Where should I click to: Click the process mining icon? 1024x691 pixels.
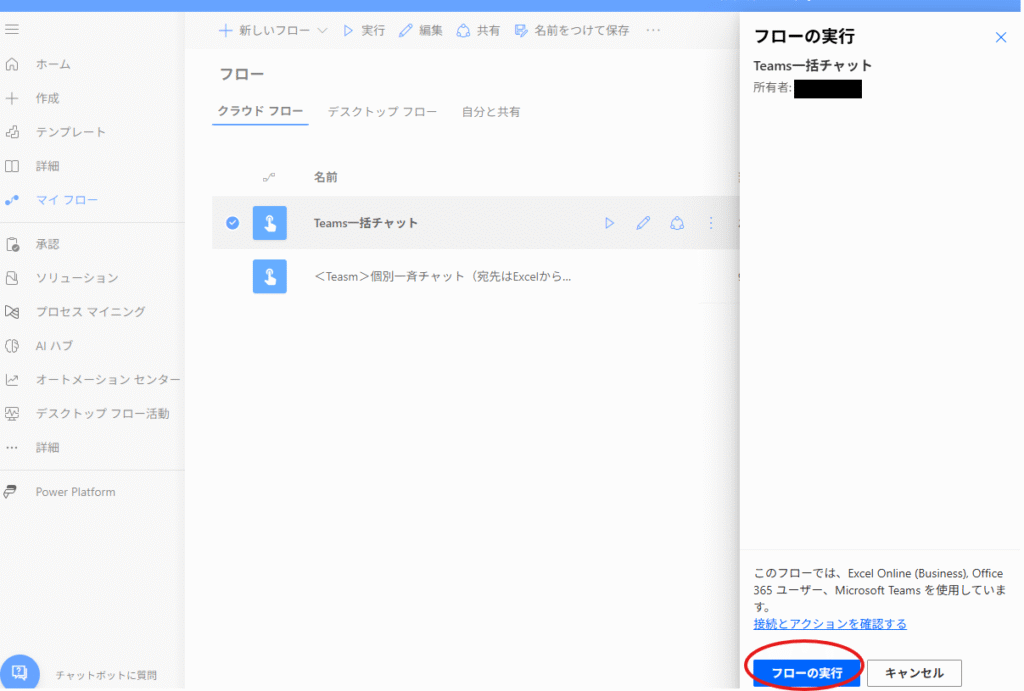click(12, 312)
